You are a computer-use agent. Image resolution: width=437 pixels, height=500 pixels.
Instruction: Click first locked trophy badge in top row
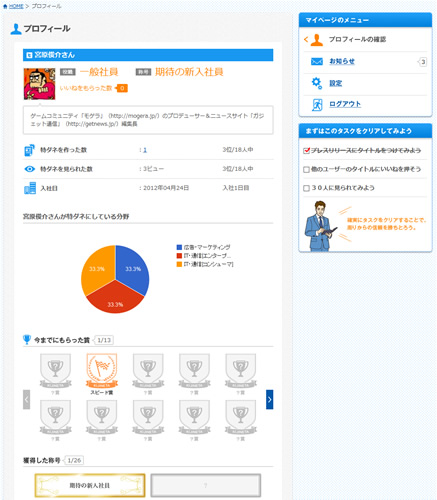pyautogui.click(x=55, y=371)
